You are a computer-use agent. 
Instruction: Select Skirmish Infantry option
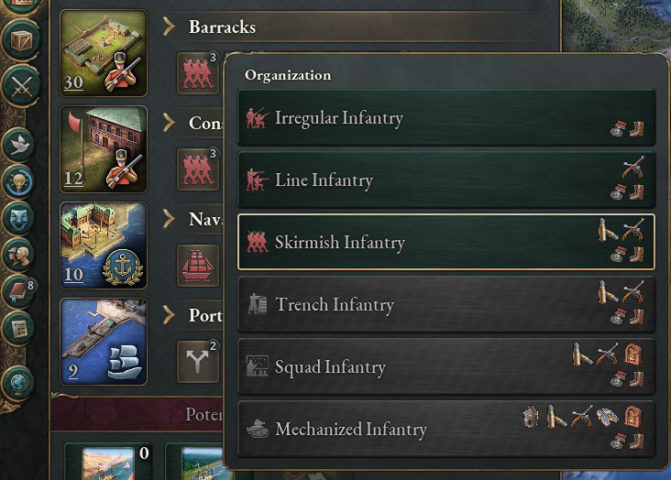446,242
